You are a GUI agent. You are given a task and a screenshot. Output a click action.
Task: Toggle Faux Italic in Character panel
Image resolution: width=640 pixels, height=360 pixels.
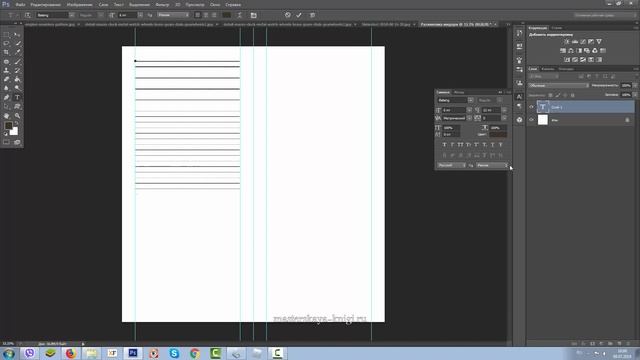click(452, 144)
